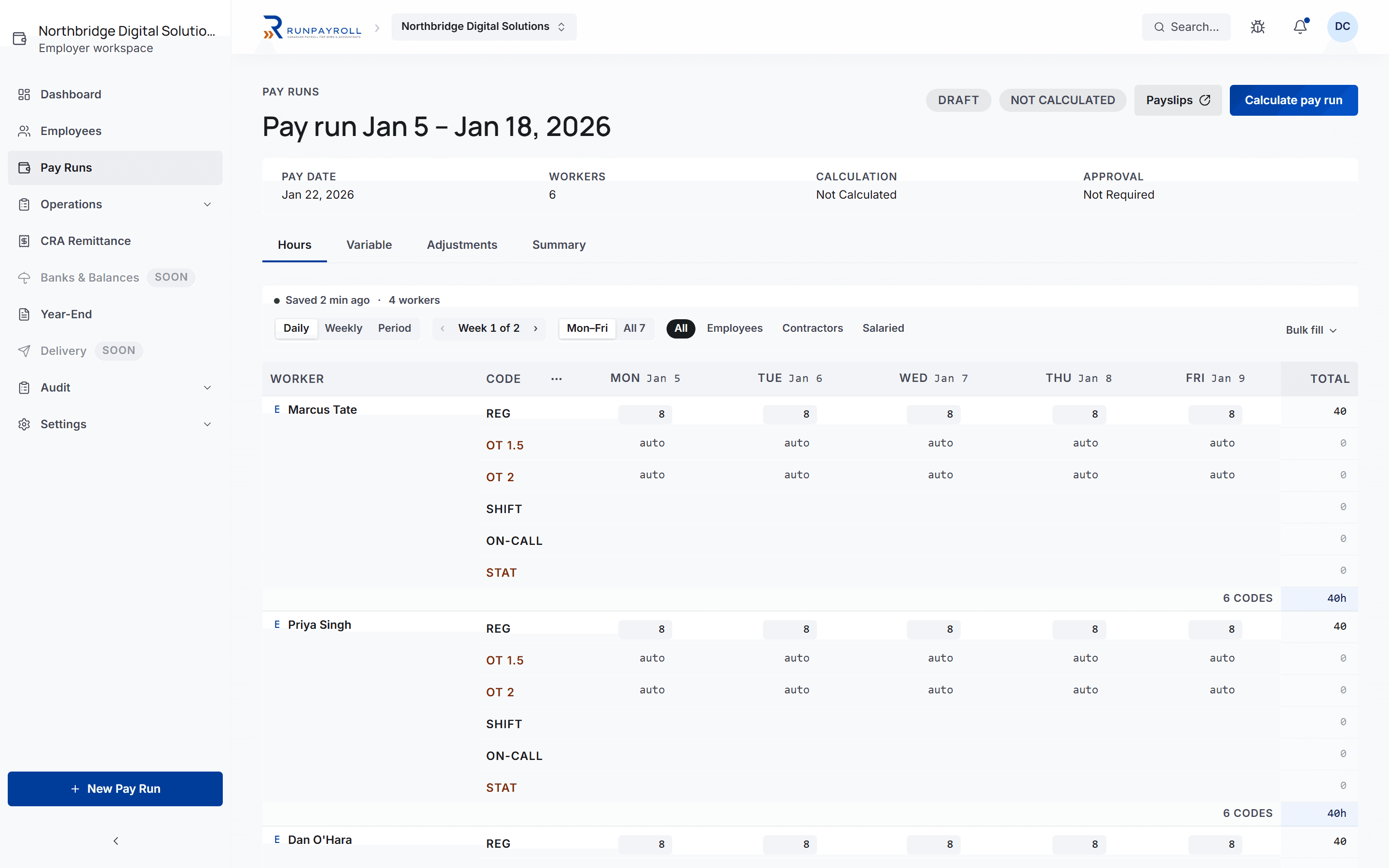Open the Dashboard sidebar icon
The height and width of the screenshot is (868, 1389).
(24, 94)
